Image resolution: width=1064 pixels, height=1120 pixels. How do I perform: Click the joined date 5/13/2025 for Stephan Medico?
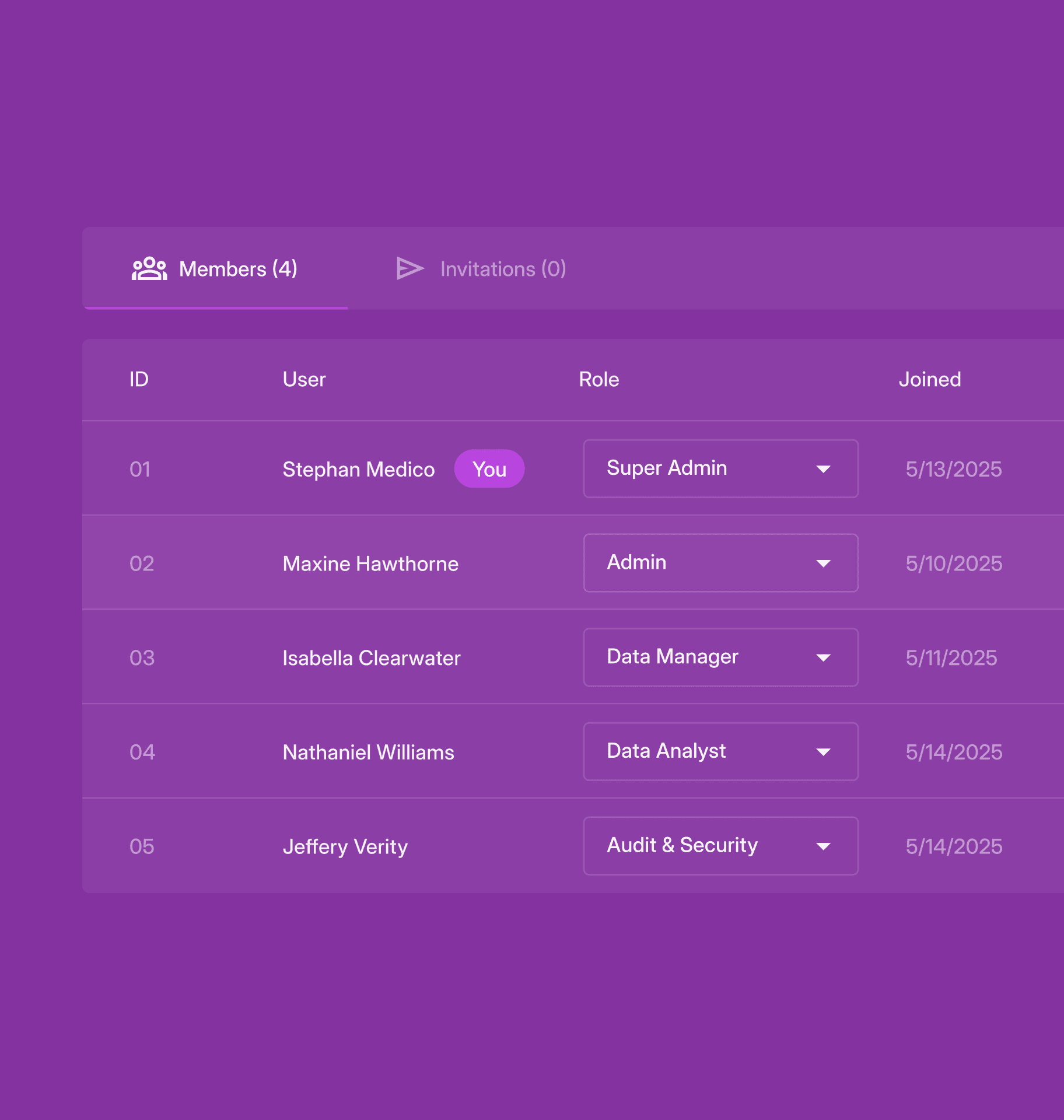pyautogui.click(x=953, y=468)
